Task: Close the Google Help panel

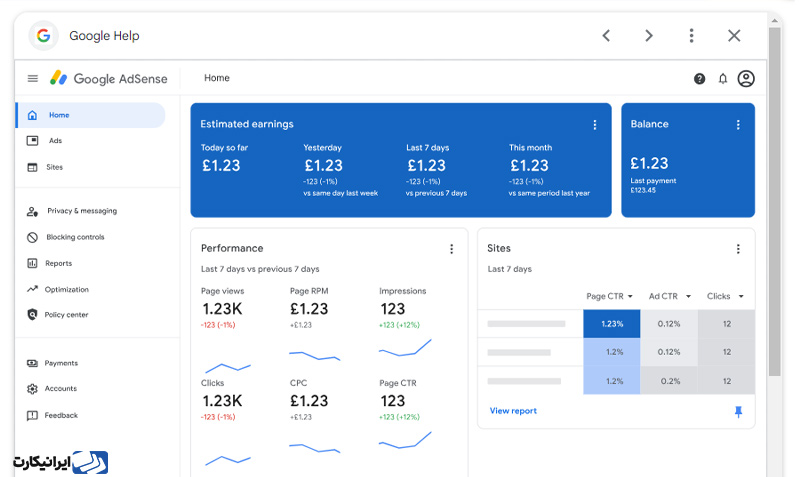Action: (x=734, y=36)
